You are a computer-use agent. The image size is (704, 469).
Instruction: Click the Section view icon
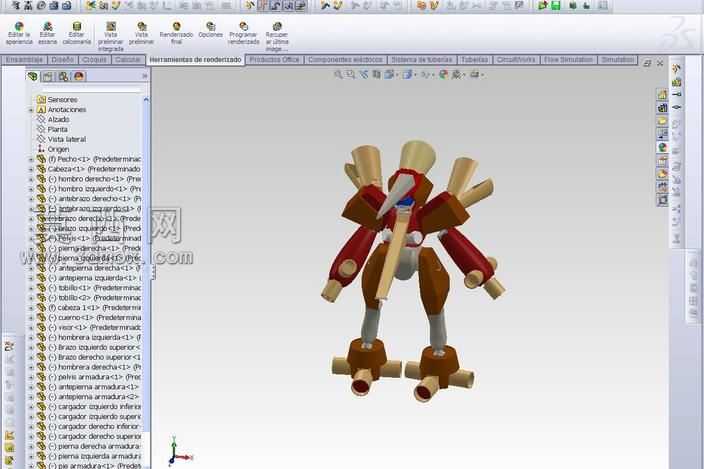(x=376, y=75)
